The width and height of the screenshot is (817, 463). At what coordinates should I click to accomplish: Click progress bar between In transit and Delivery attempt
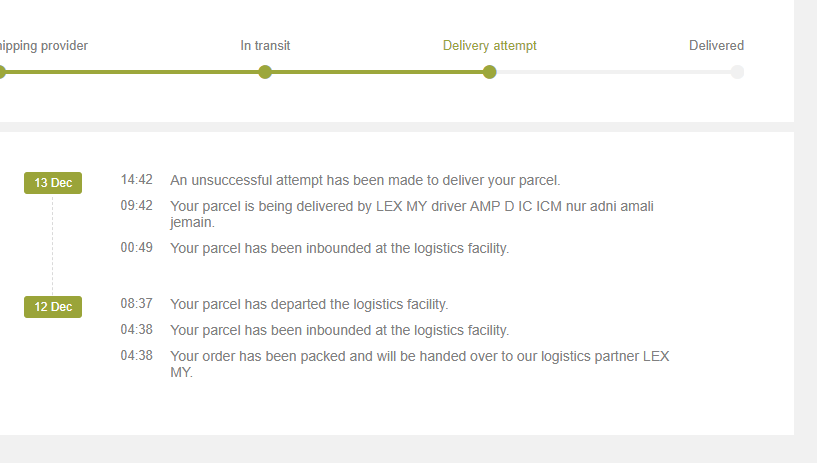coord(377,72)
